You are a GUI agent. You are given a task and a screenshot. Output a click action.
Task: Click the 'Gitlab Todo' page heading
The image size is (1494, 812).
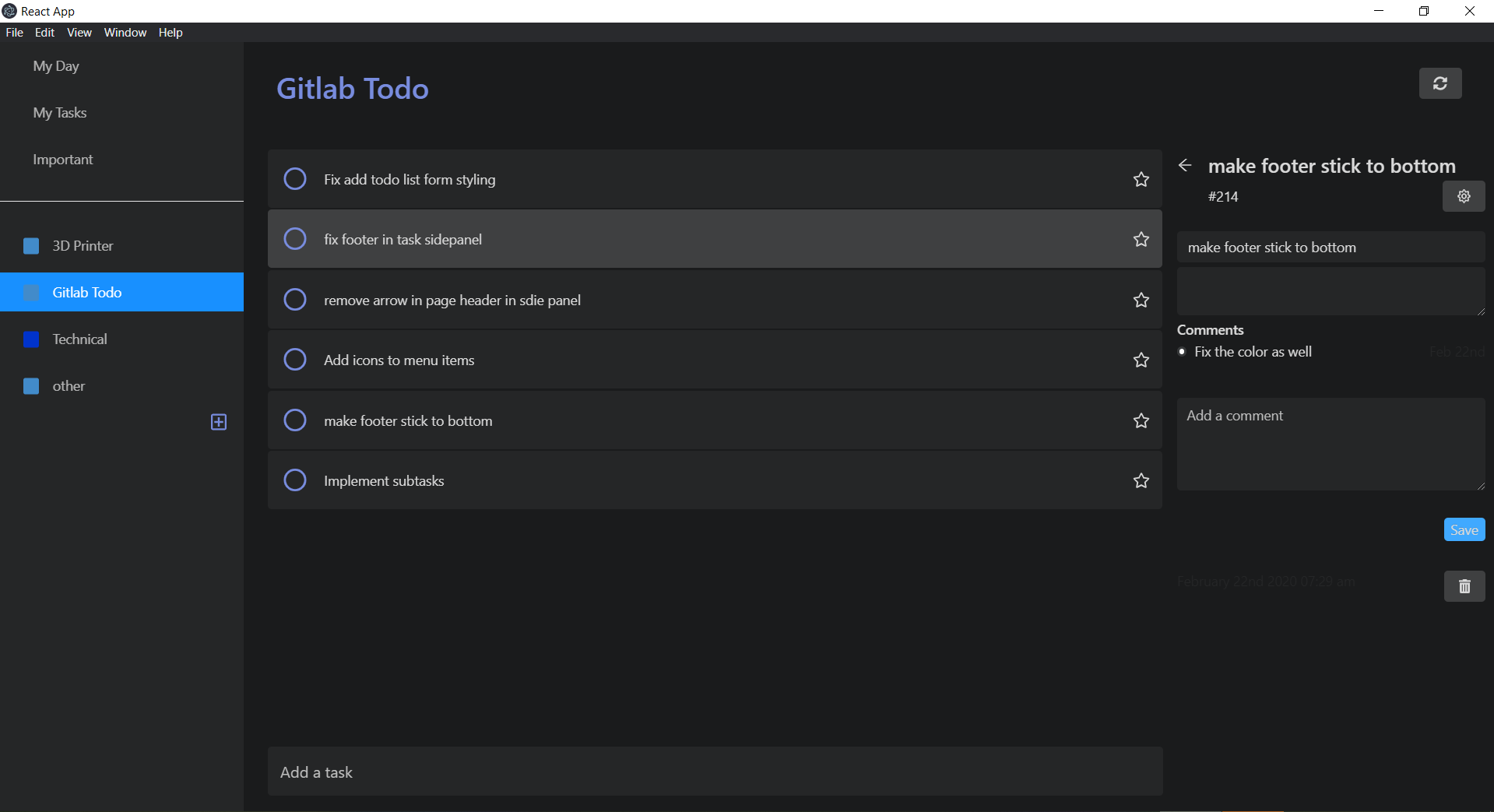click(x=353, y=89)
